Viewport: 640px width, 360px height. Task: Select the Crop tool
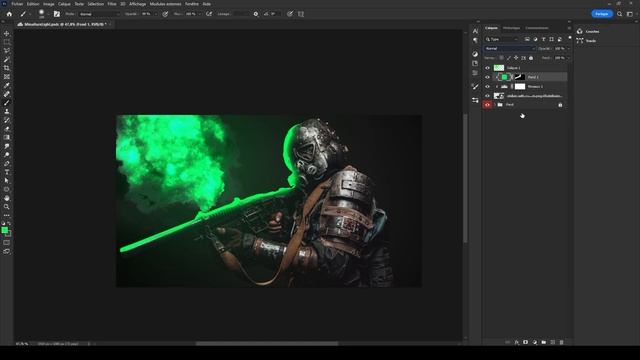click(x=7, y=68)
